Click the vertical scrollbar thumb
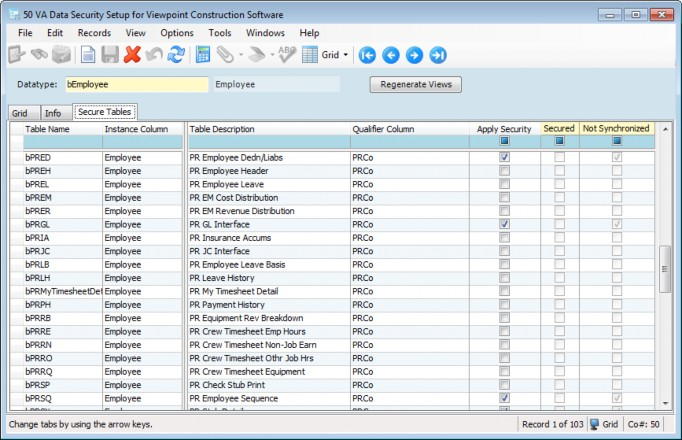Viewport: 682px width, 440px height. [665, 269]
